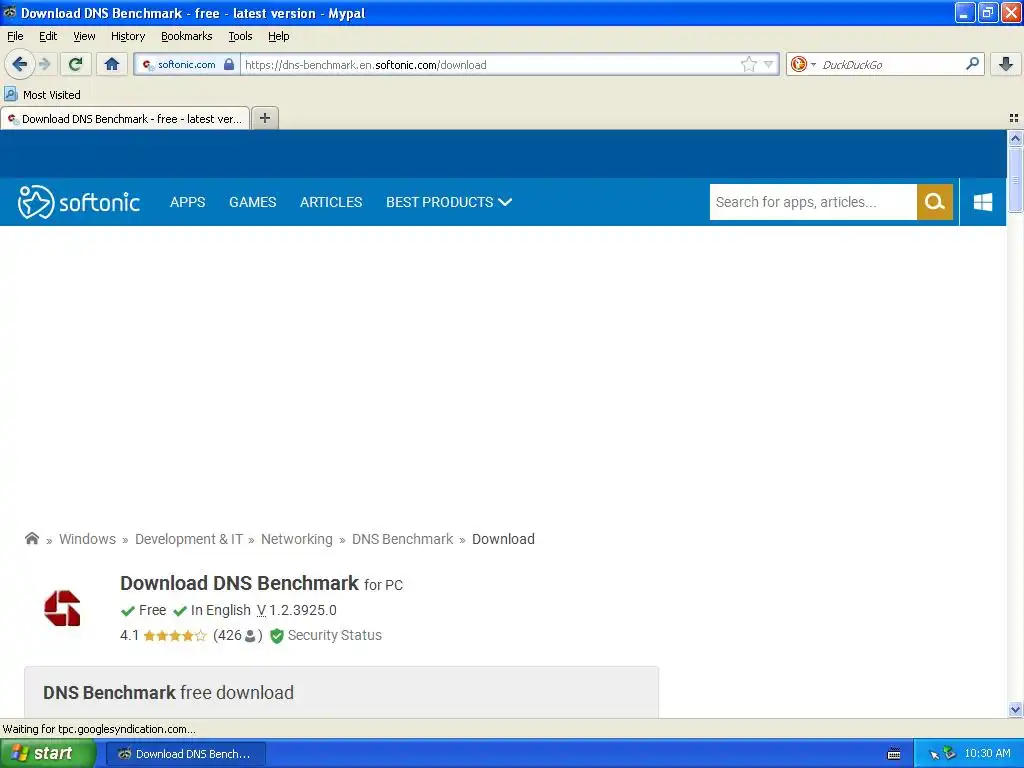Viewport: 1024px width, 768px height.
Task: Open the Help menu
Action: 278,36
